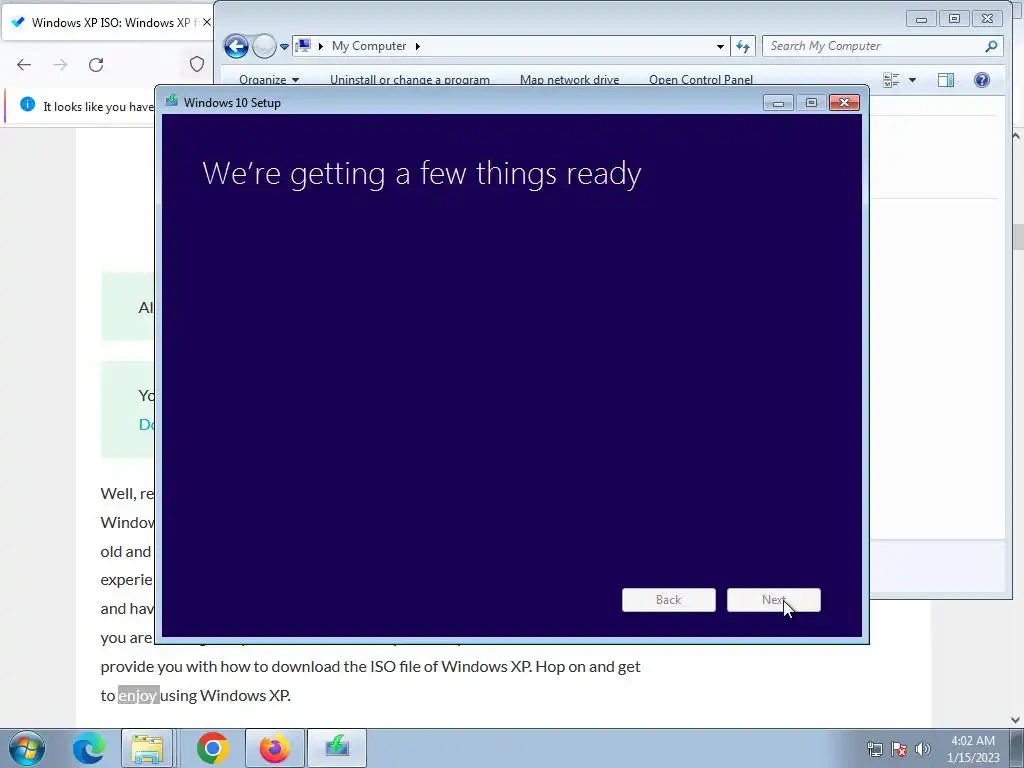1024x768 pixels.
Task: Click the highlighted word enjoy in the article
Action: pos(138,696)
